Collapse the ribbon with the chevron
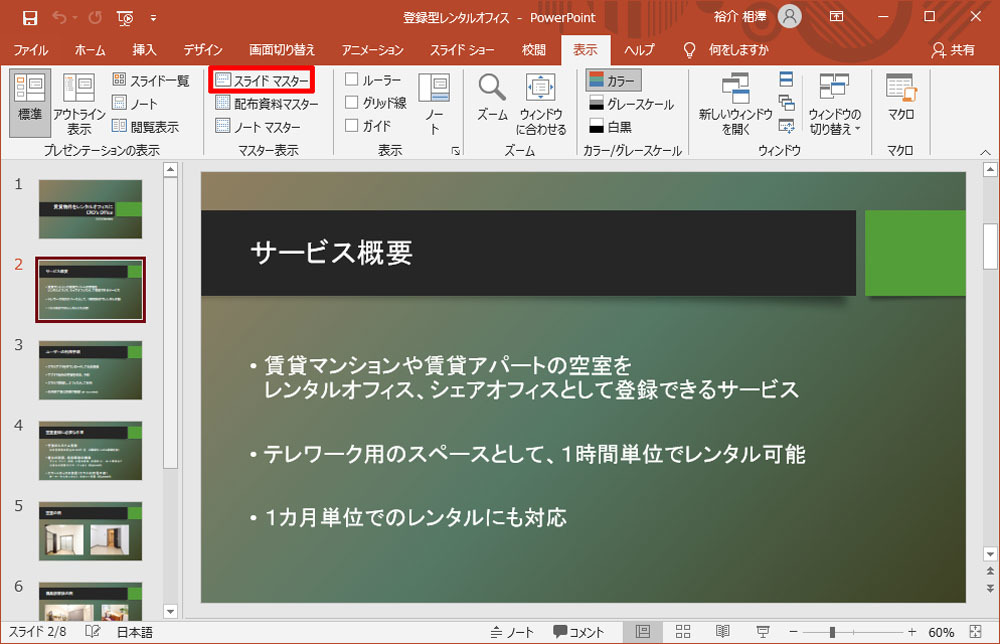This screenshot has width=1000, height=644. [x=985, y=152]
